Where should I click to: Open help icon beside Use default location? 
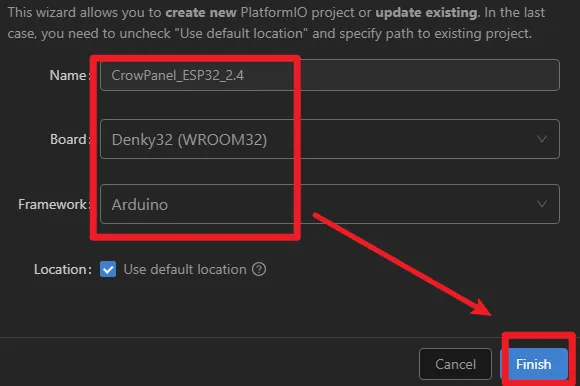click(x=259, y=269)
